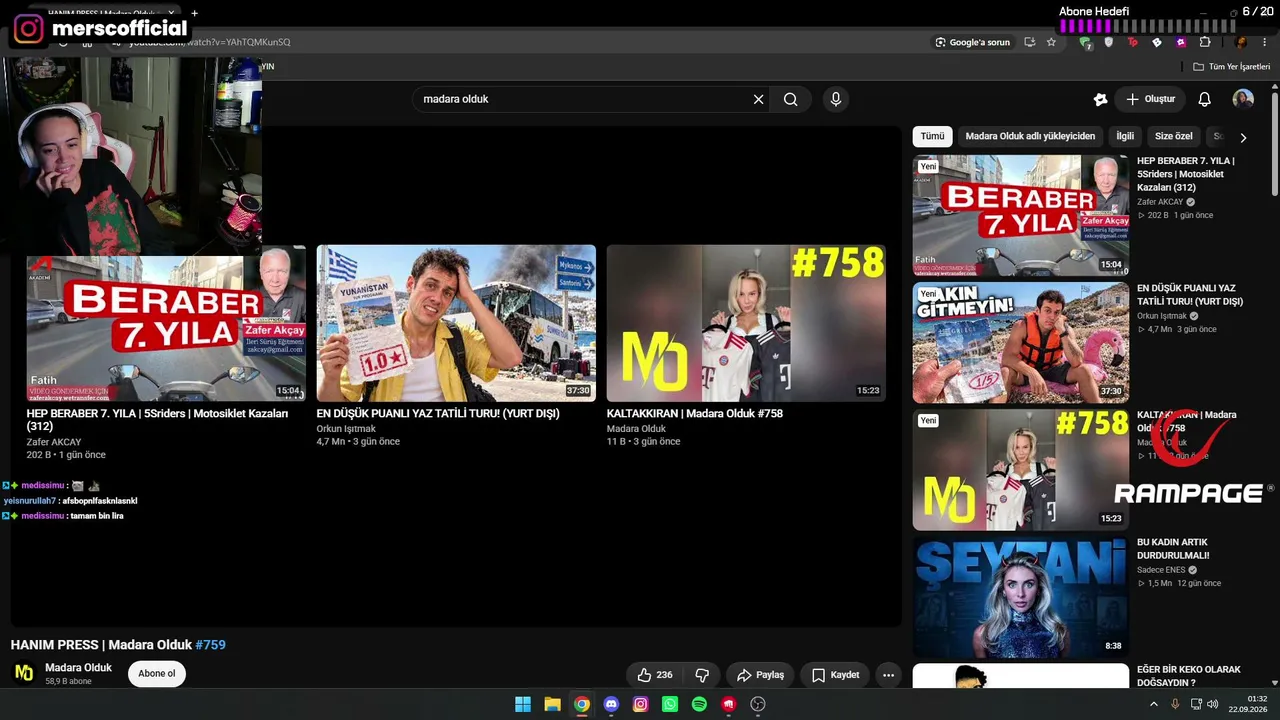Select the İlgili filter chip
The width and height of the screenshot is (1280, 720).
click(x=1125, y=136)
